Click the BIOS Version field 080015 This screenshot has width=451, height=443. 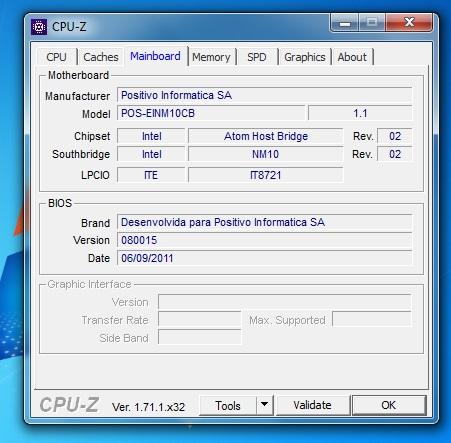tap(265, 240)
